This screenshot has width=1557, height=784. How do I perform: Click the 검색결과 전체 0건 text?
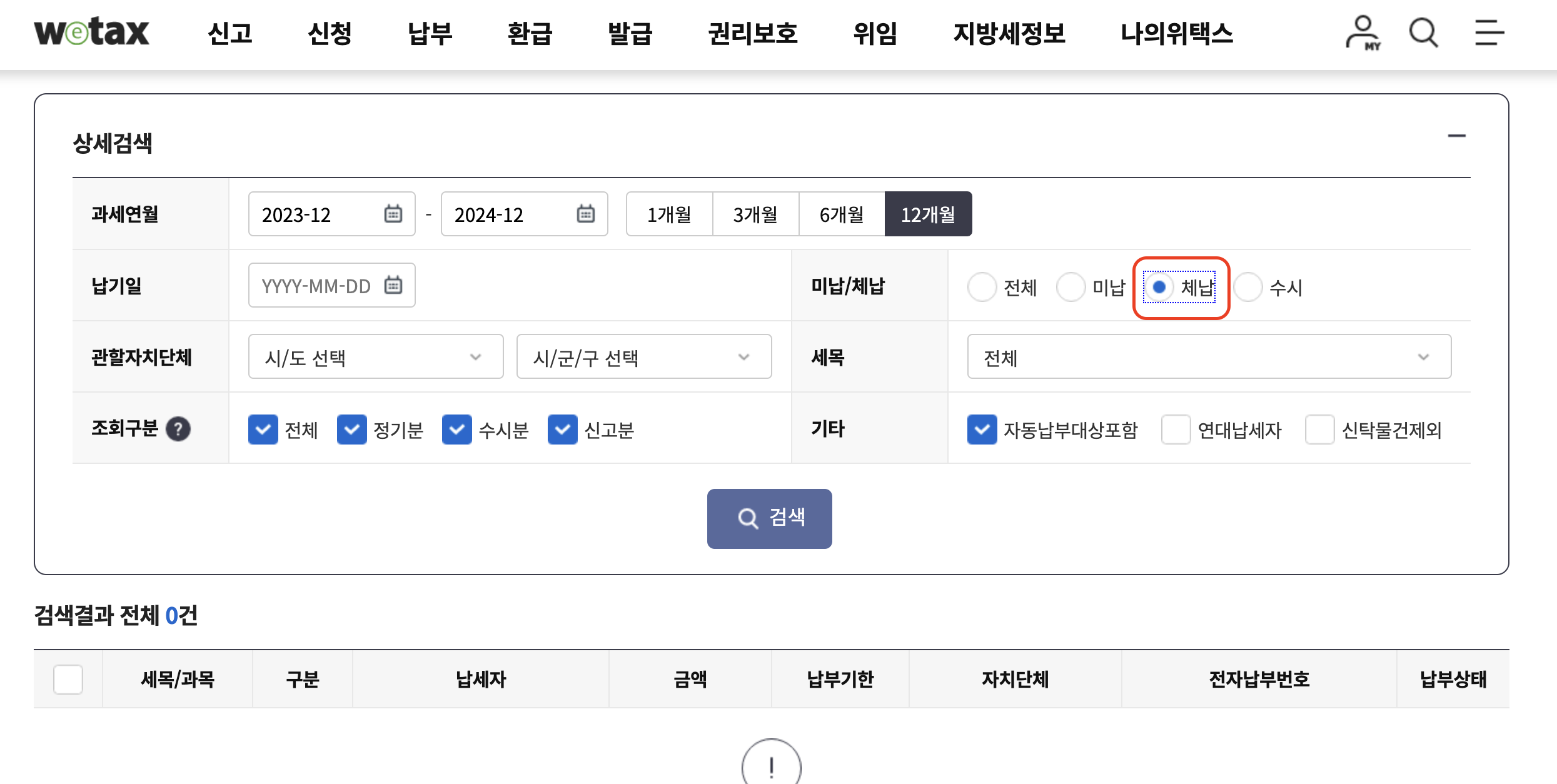pos(116,615)
